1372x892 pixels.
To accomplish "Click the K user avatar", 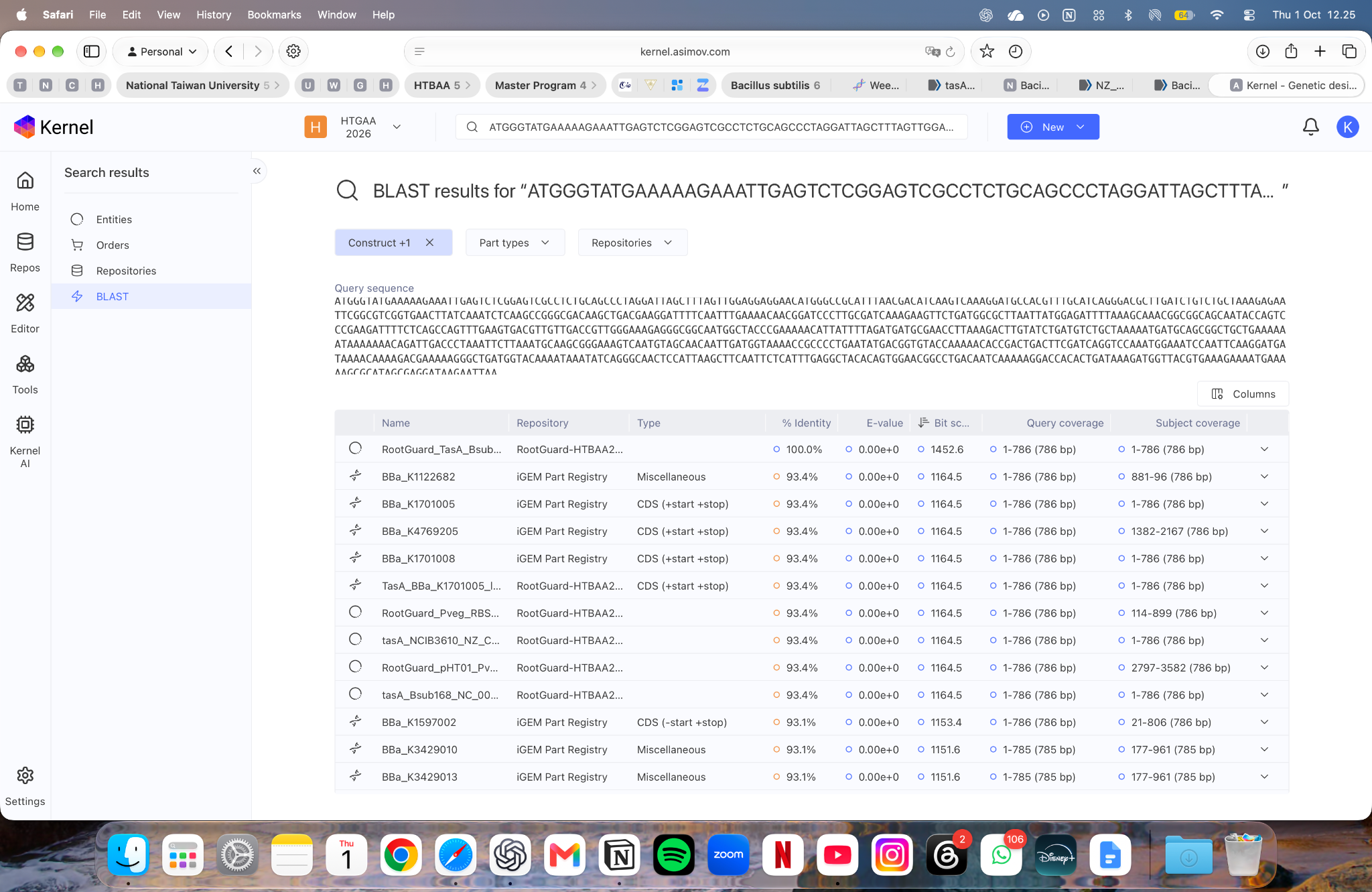I will (x=1347, y=127).
